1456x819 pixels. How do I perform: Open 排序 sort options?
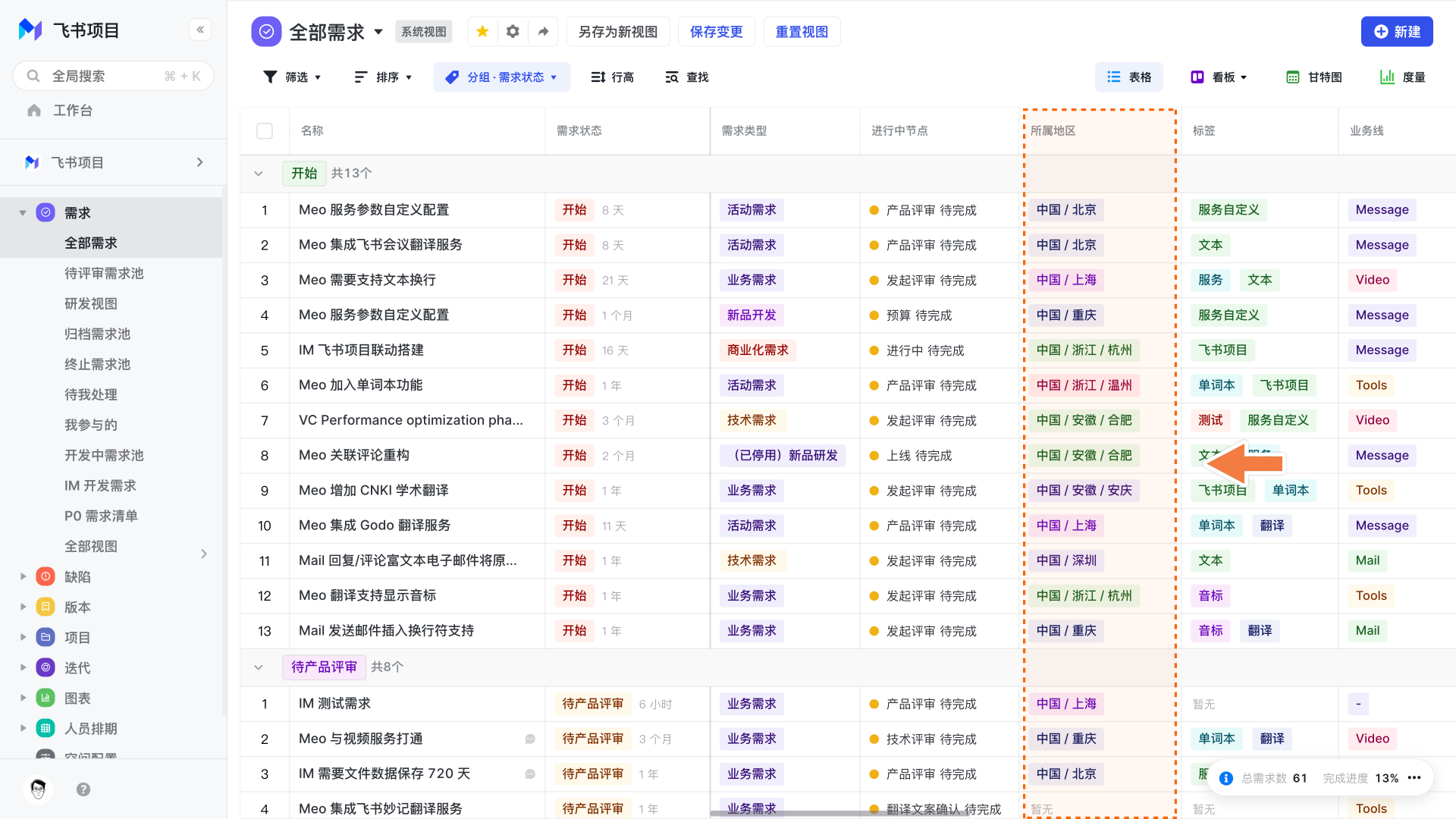(x=383, y=77)
